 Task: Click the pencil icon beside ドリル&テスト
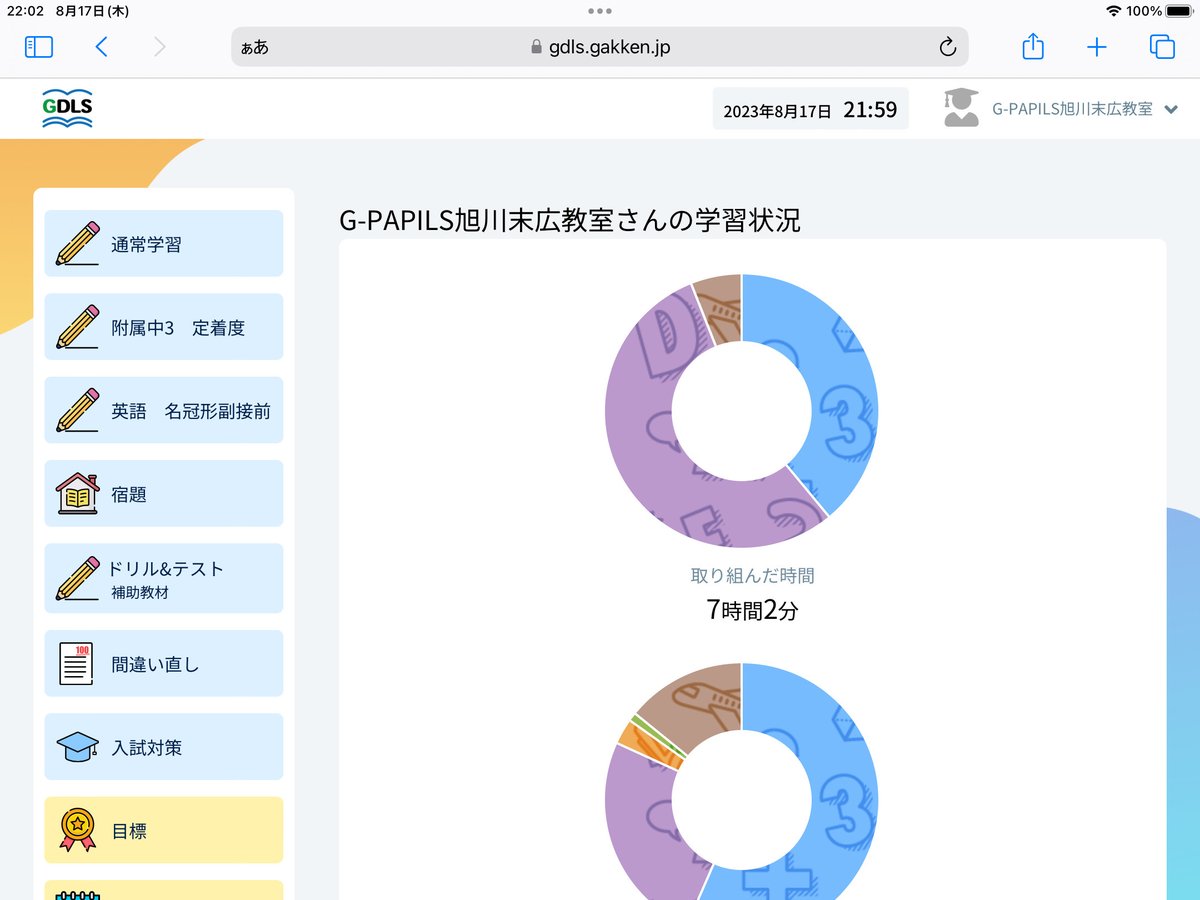[x=78, y=578]
